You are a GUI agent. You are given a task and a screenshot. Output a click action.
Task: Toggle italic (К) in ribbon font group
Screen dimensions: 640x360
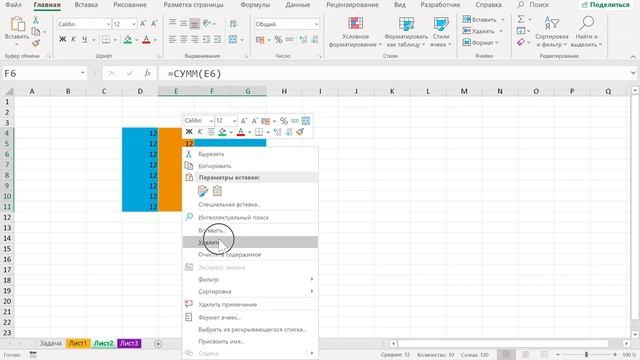[x=73, y=40]
